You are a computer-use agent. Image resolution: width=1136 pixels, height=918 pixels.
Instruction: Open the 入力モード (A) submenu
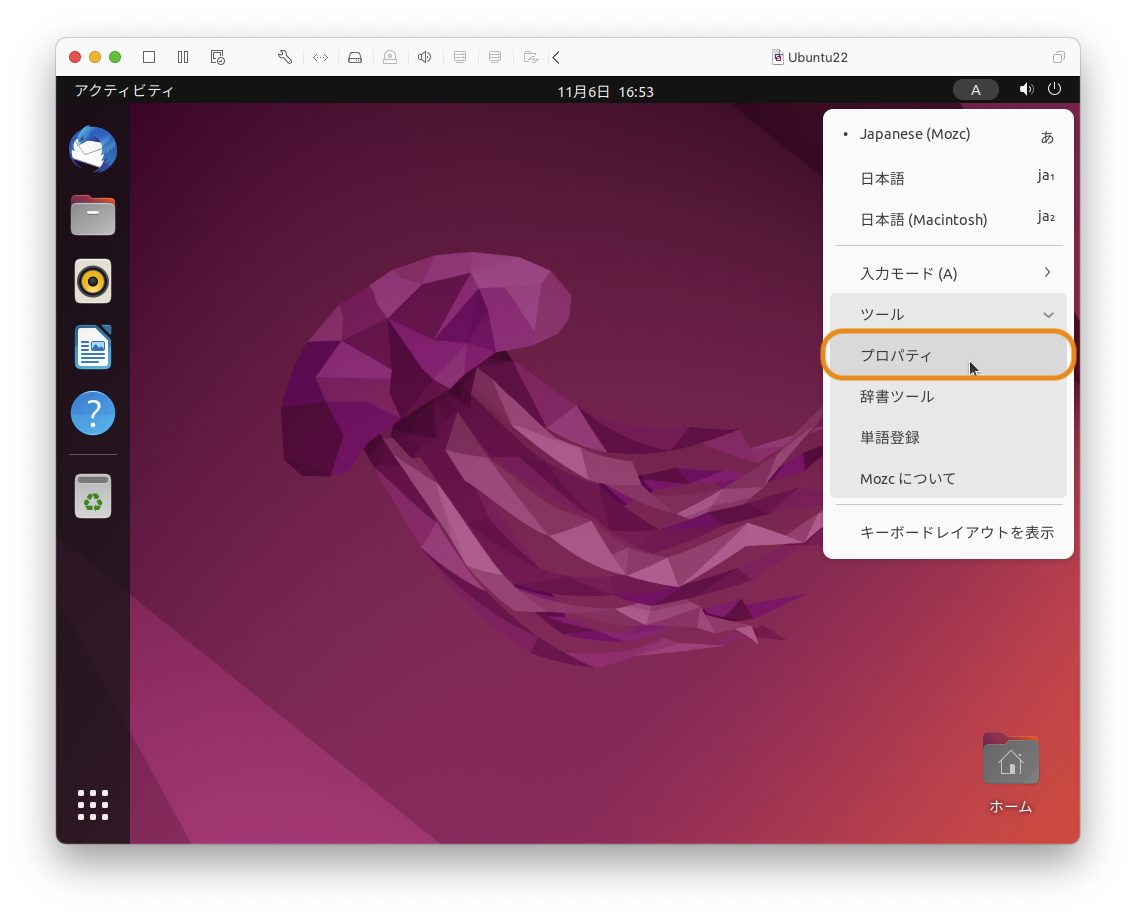(948, 272)
